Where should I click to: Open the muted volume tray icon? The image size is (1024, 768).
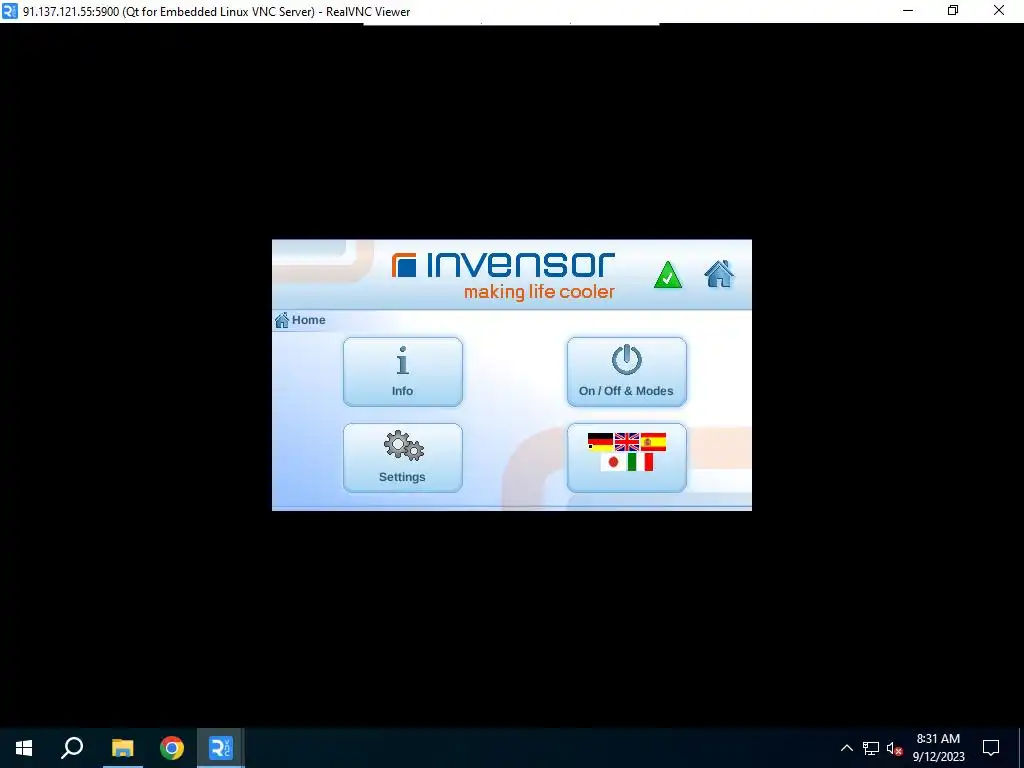pyautogui.click(x=894, y=748)
